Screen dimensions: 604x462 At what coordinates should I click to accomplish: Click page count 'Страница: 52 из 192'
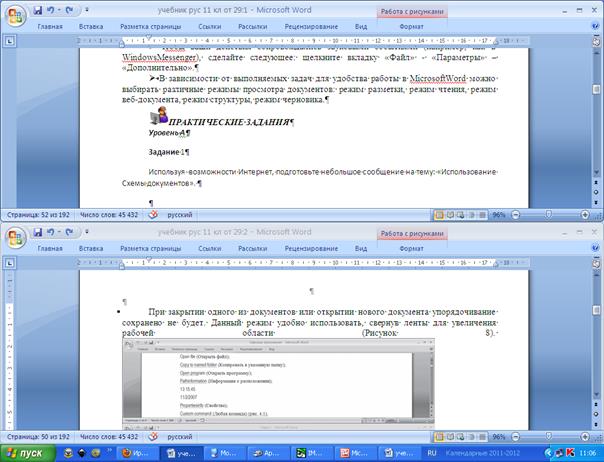(x=38, y=215)
